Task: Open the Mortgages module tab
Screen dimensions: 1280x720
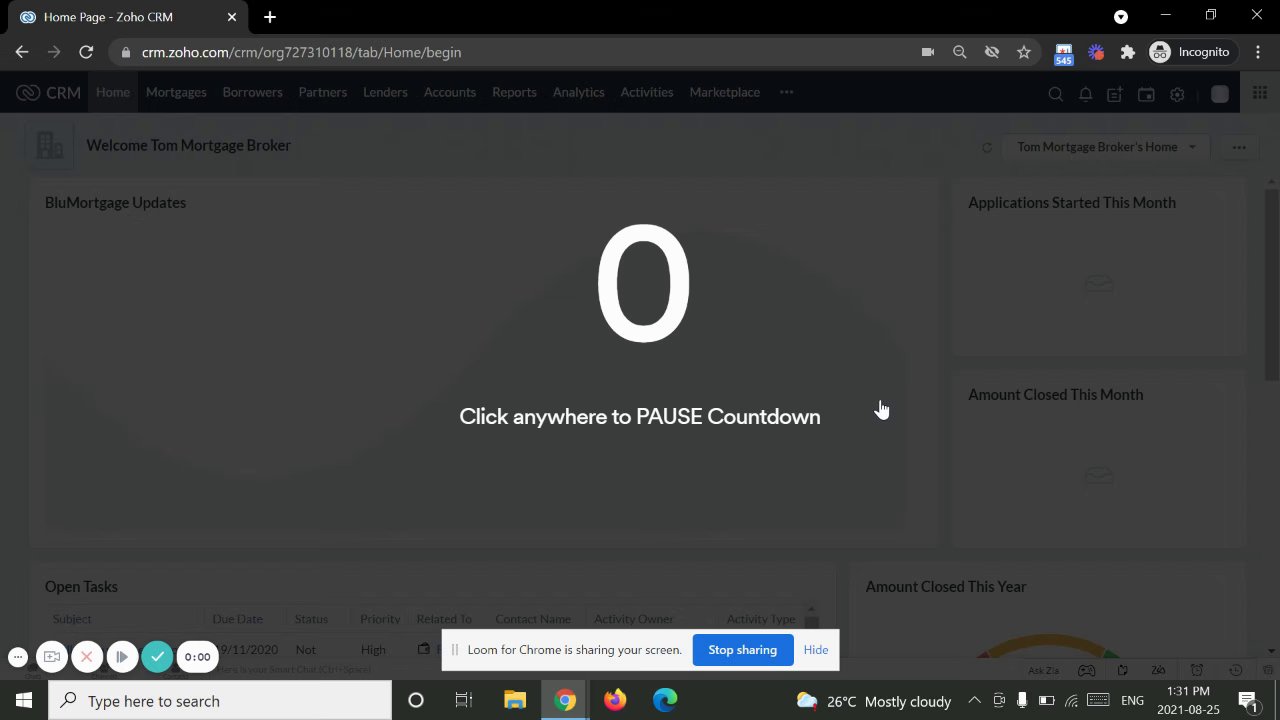Action: pyautogui.click(x=176, y=92)
